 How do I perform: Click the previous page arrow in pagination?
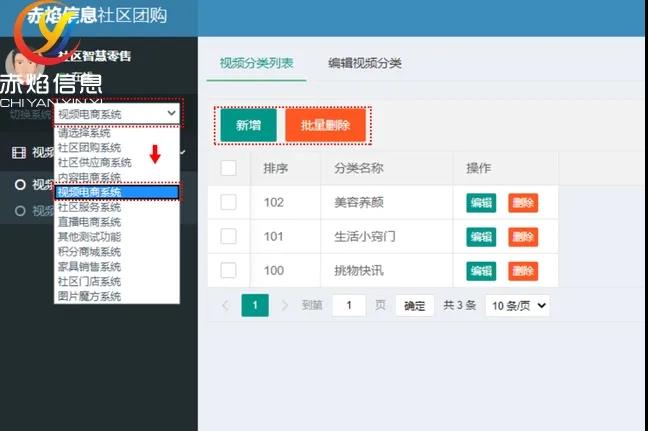pyautogui.click(x=225, y=306)
